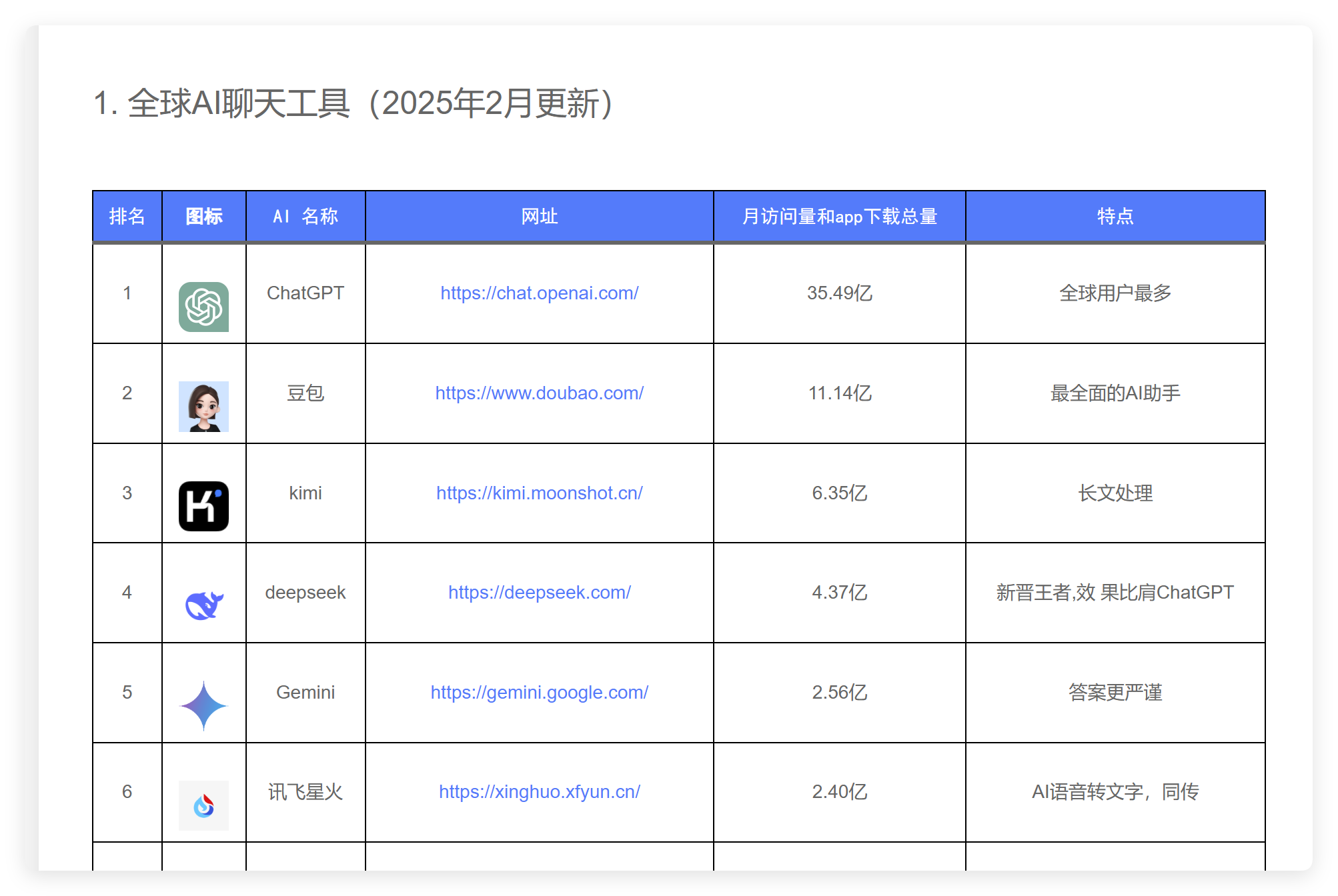Click the 网址 column header
Screen dimensions: 1338x896
click(x=539, y=216)
